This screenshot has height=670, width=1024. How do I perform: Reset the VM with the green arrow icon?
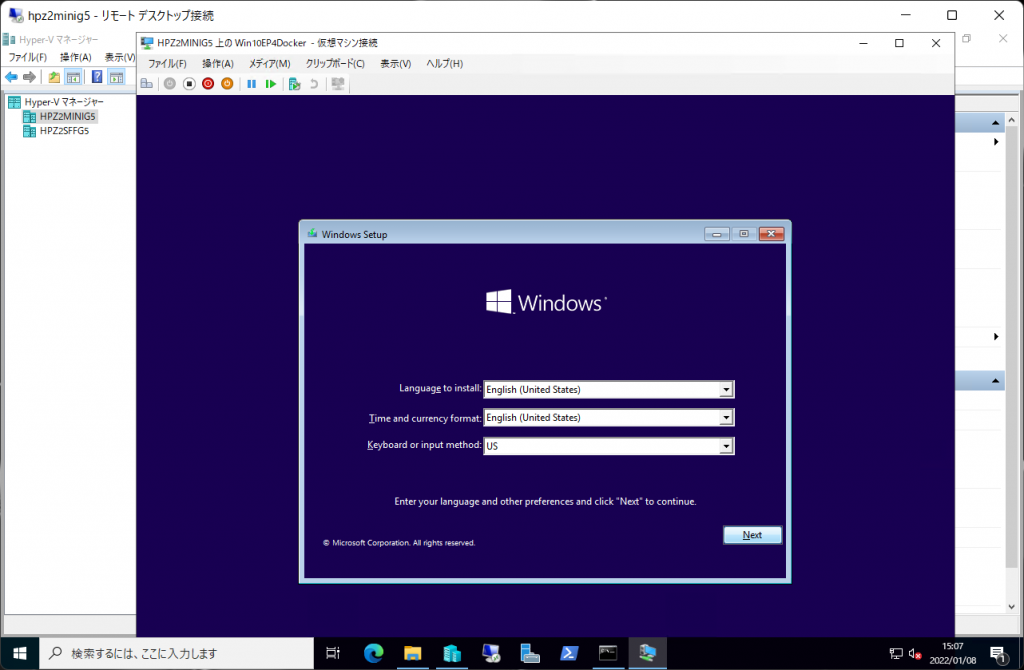pyautogui.click(x=270, y=84)
